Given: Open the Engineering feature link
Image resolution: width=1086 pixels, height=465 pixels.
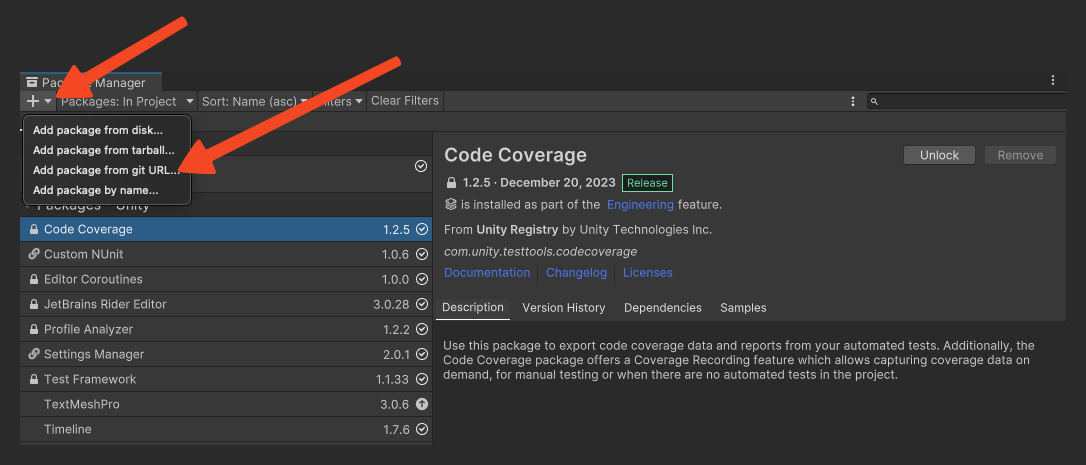Looking at the screenshot, I should [640, 204].
